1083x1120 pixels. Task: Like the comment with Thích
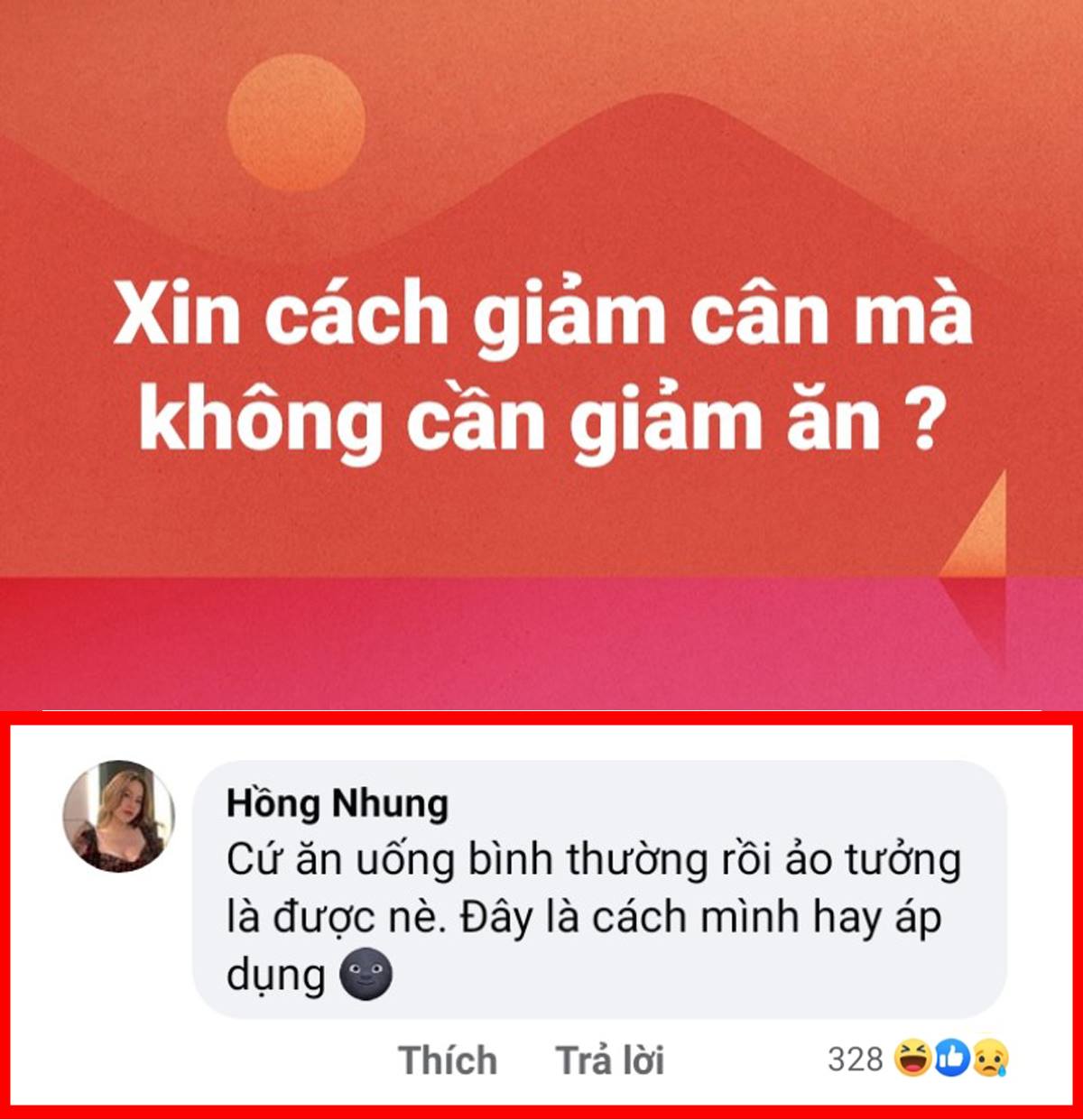coord(448,1060)
